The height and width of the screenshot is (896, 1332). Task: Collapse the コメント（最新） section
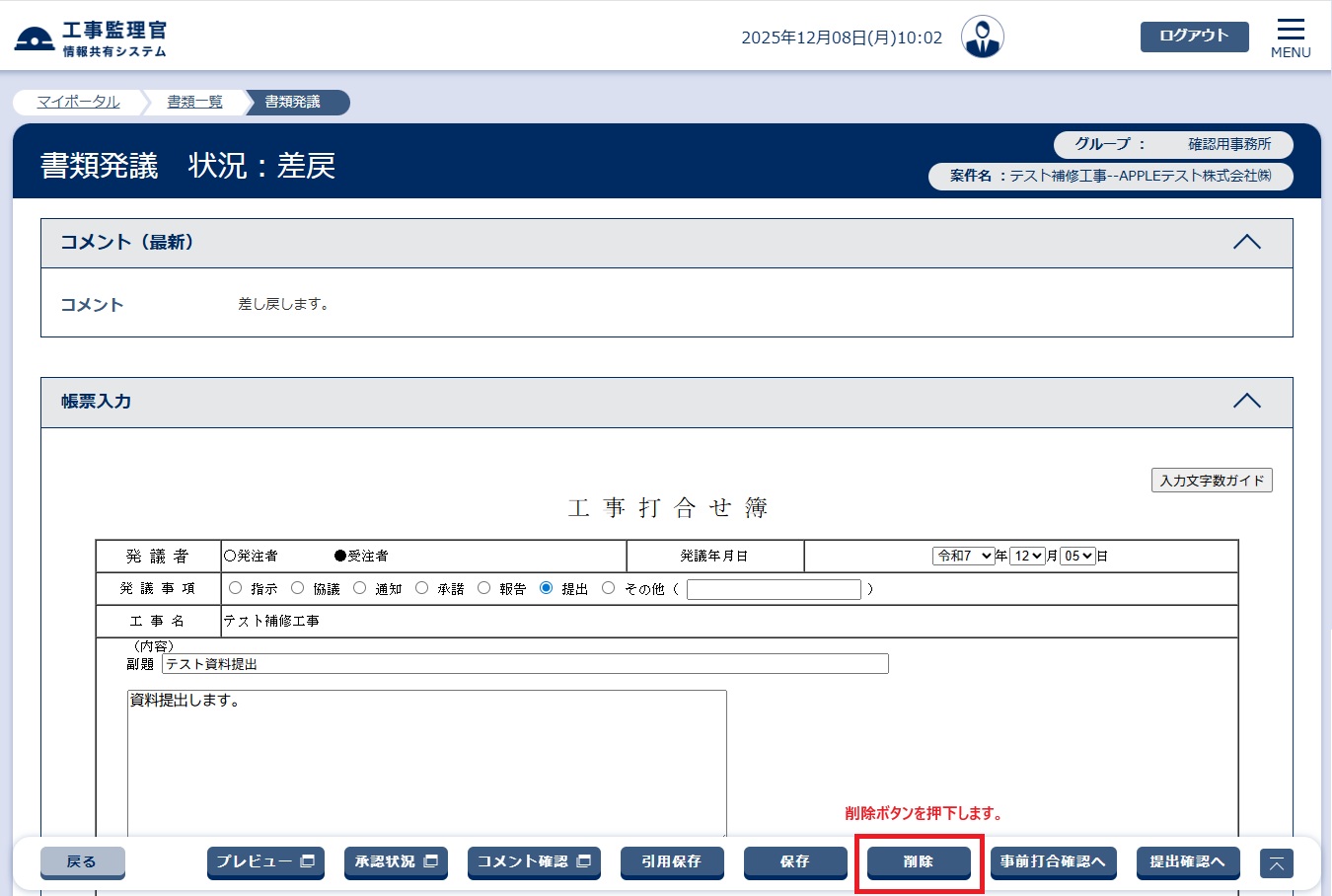coord(1246,243)
